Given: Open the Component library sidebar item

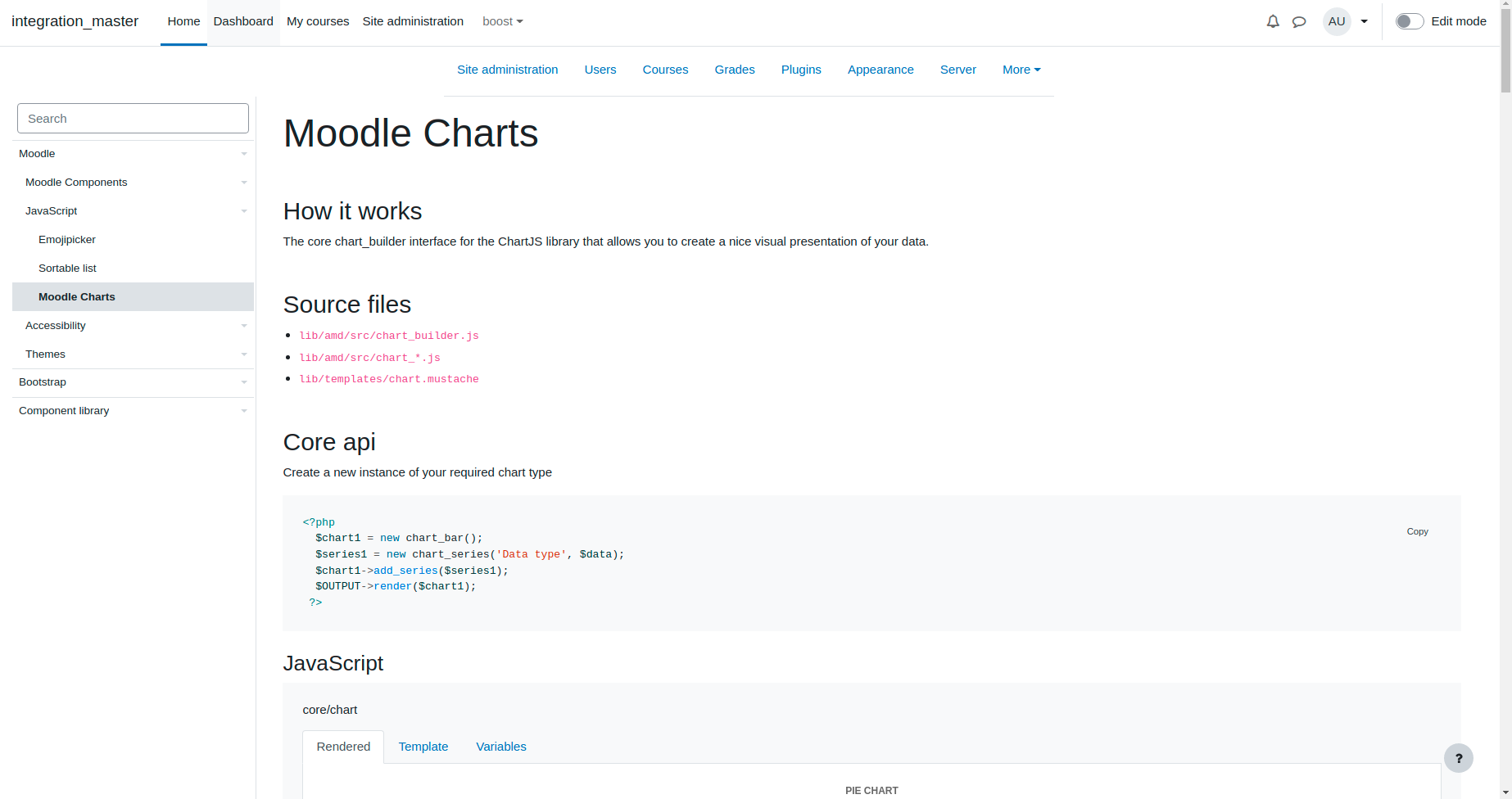Looking at the screenshot, I should coord(64,411).
